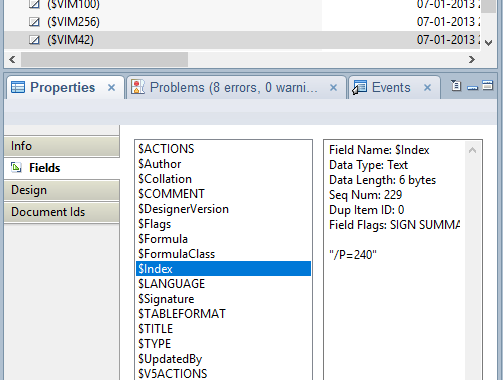Click the Properties tab table icon
The width and height of the screenshot is (503, 380).
coord(18,87)
